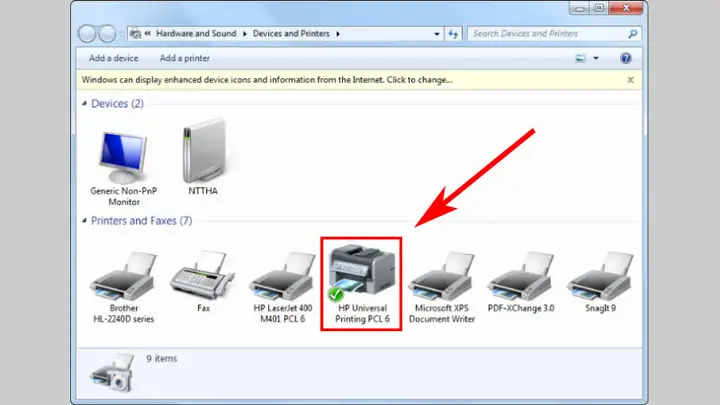The height and width of the screenshot is (405, 720).
Task: Collapse the Devices (2) group
Action: point(84,104)
